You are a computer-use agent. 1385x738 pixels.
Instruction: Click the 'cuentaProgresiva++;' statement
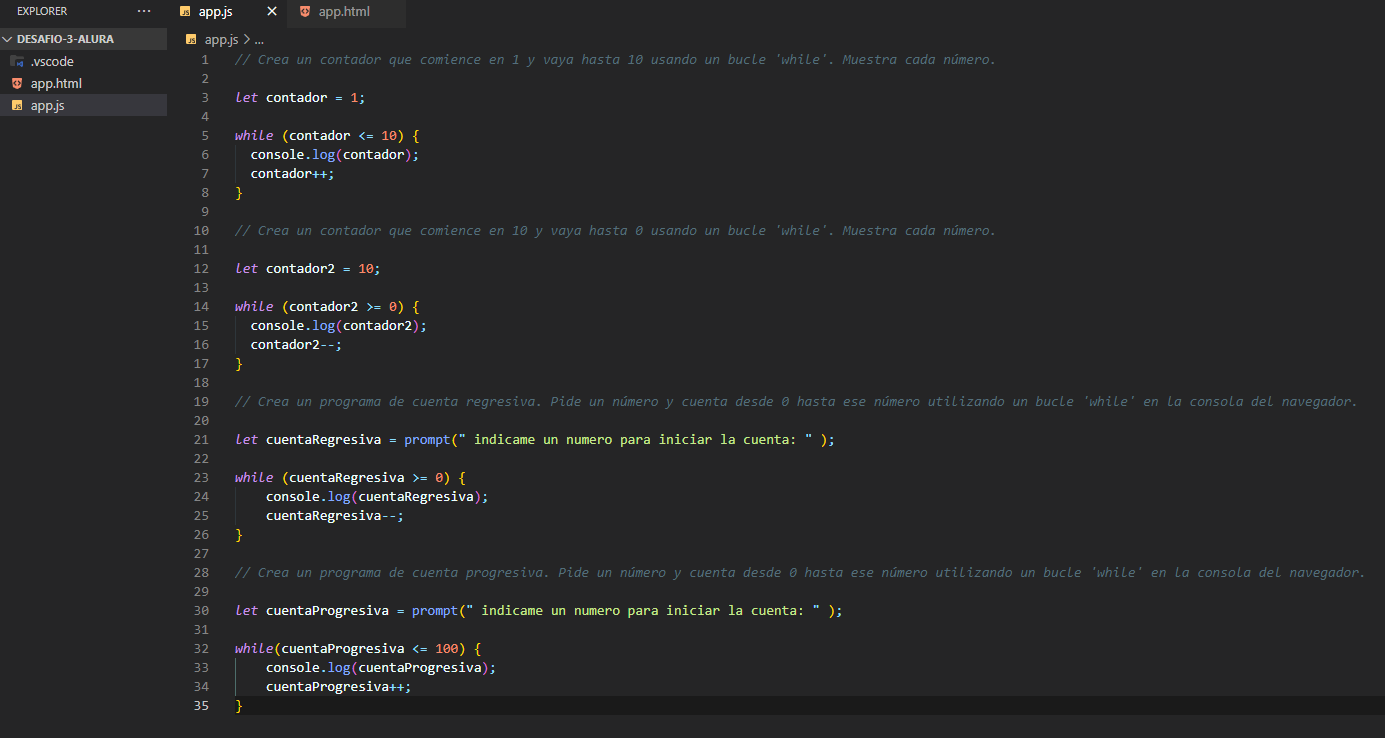point(339,687)
